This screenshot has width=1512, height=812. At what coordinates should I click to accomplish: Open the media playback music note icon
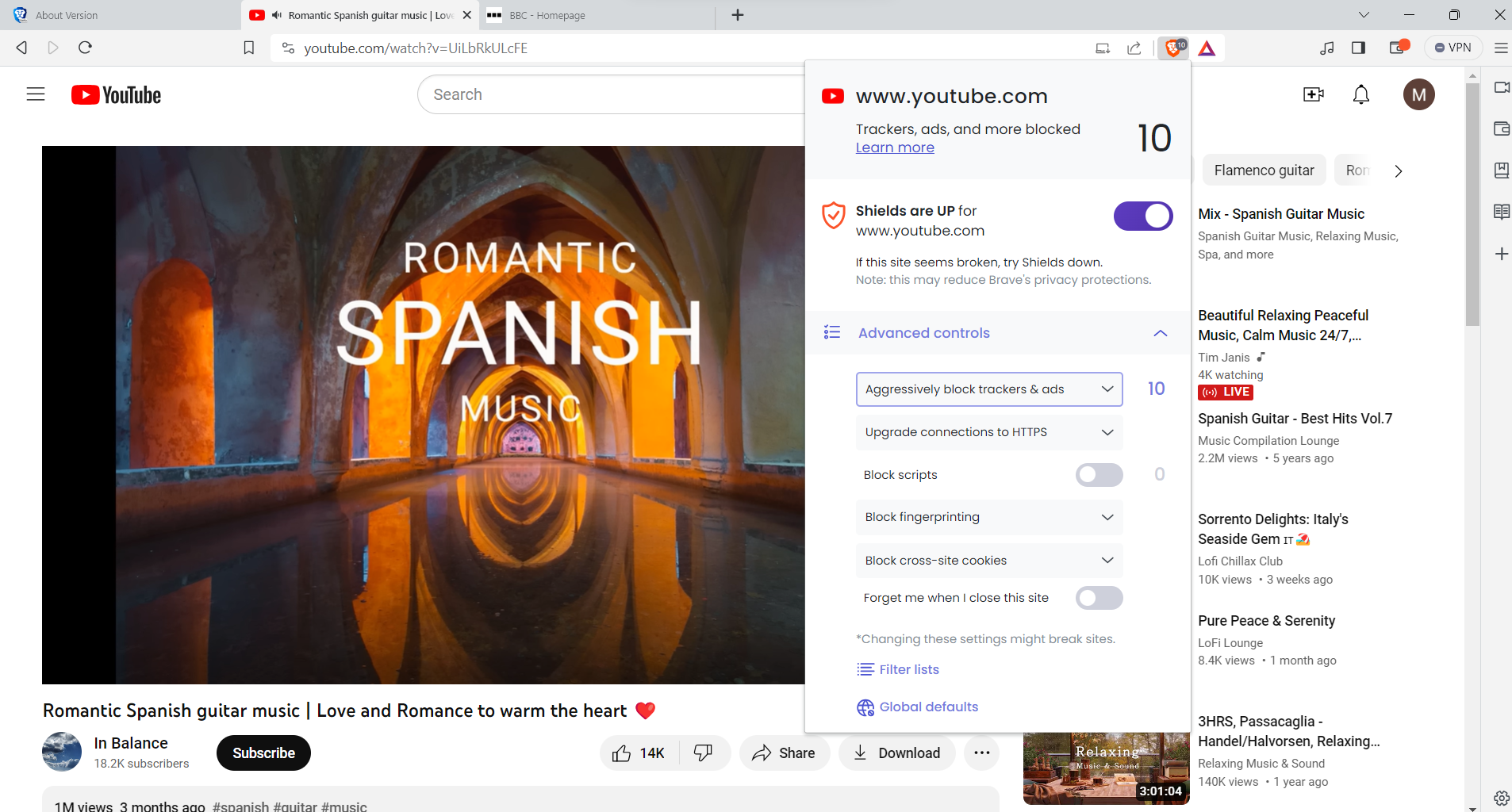(x=1326, y=48)
